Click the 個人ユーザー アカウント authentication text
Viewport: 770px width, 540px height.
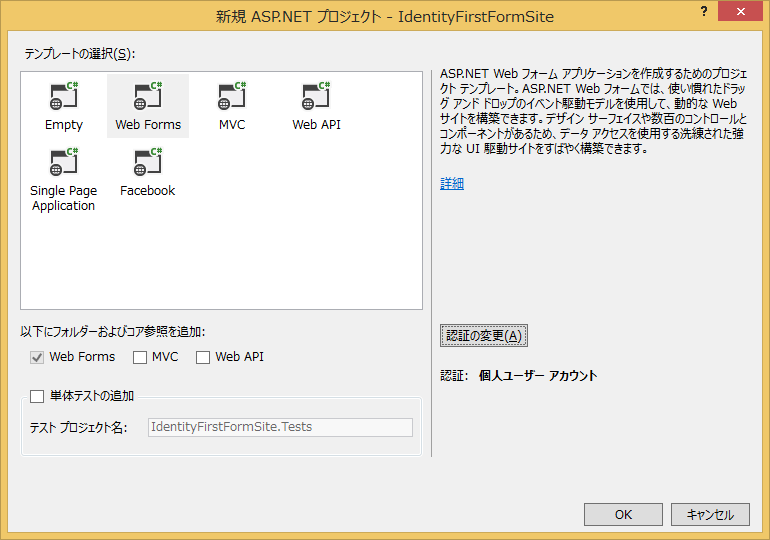538,376
